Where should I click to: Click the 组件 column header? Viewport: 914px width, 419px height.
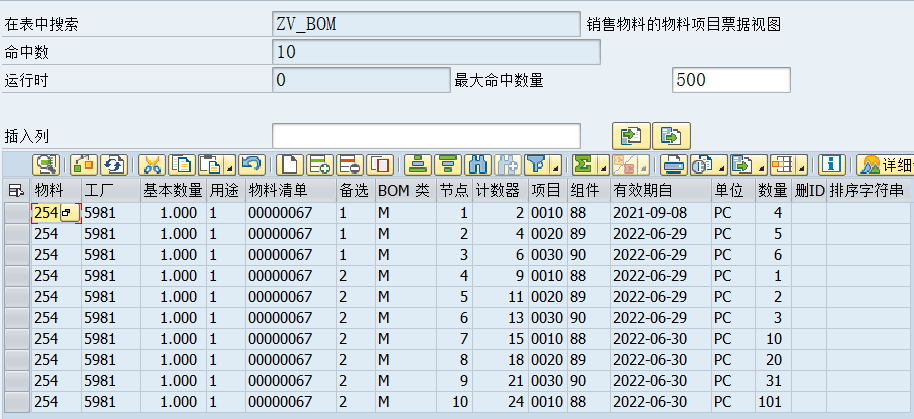click(588, 191)
